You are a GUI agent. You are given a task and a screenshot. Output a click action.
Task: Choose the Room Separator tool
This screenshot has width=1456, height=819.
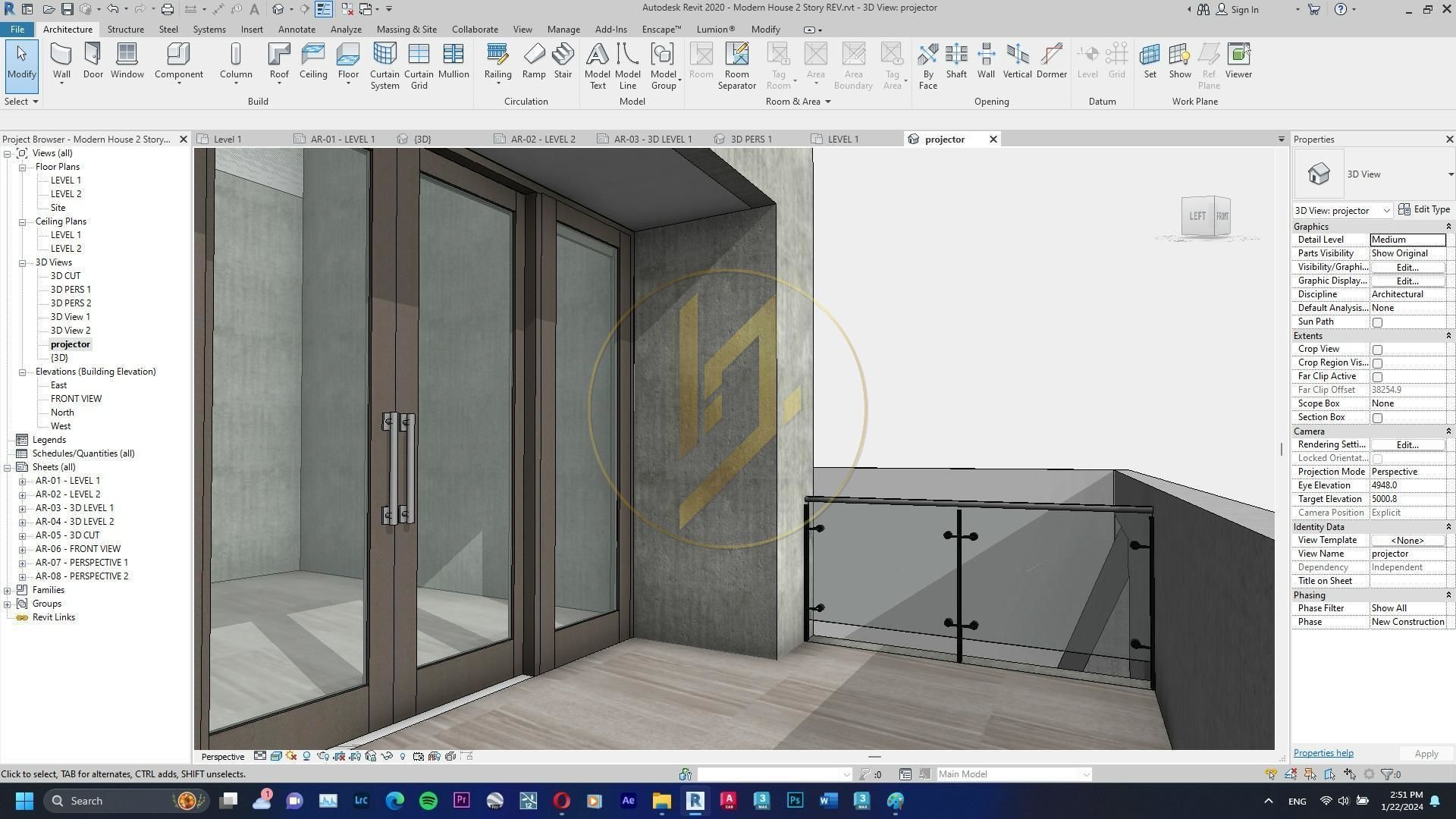(x=736, y=67)
